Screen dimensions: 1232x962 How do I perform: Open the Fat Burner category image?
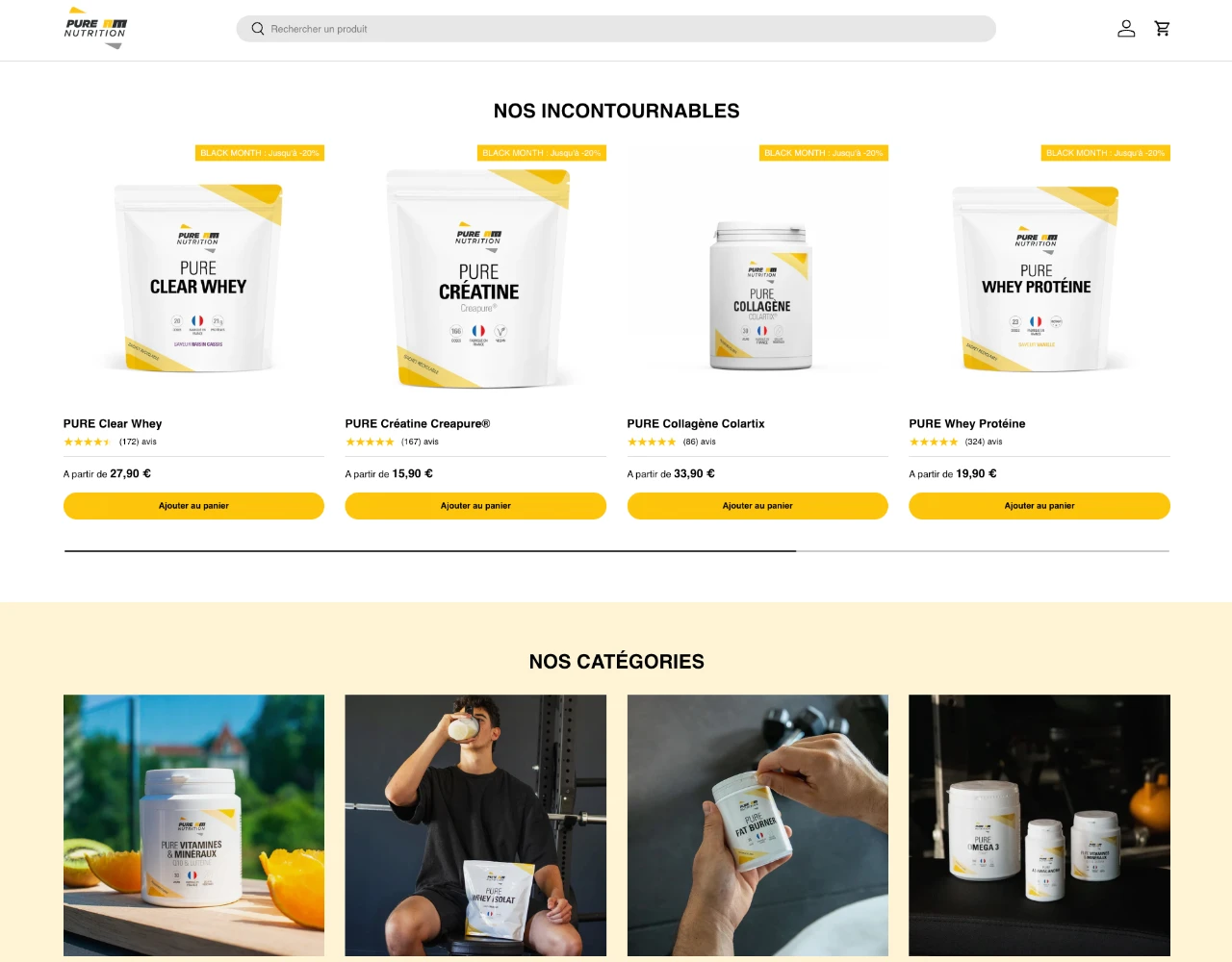click(757, 825)
